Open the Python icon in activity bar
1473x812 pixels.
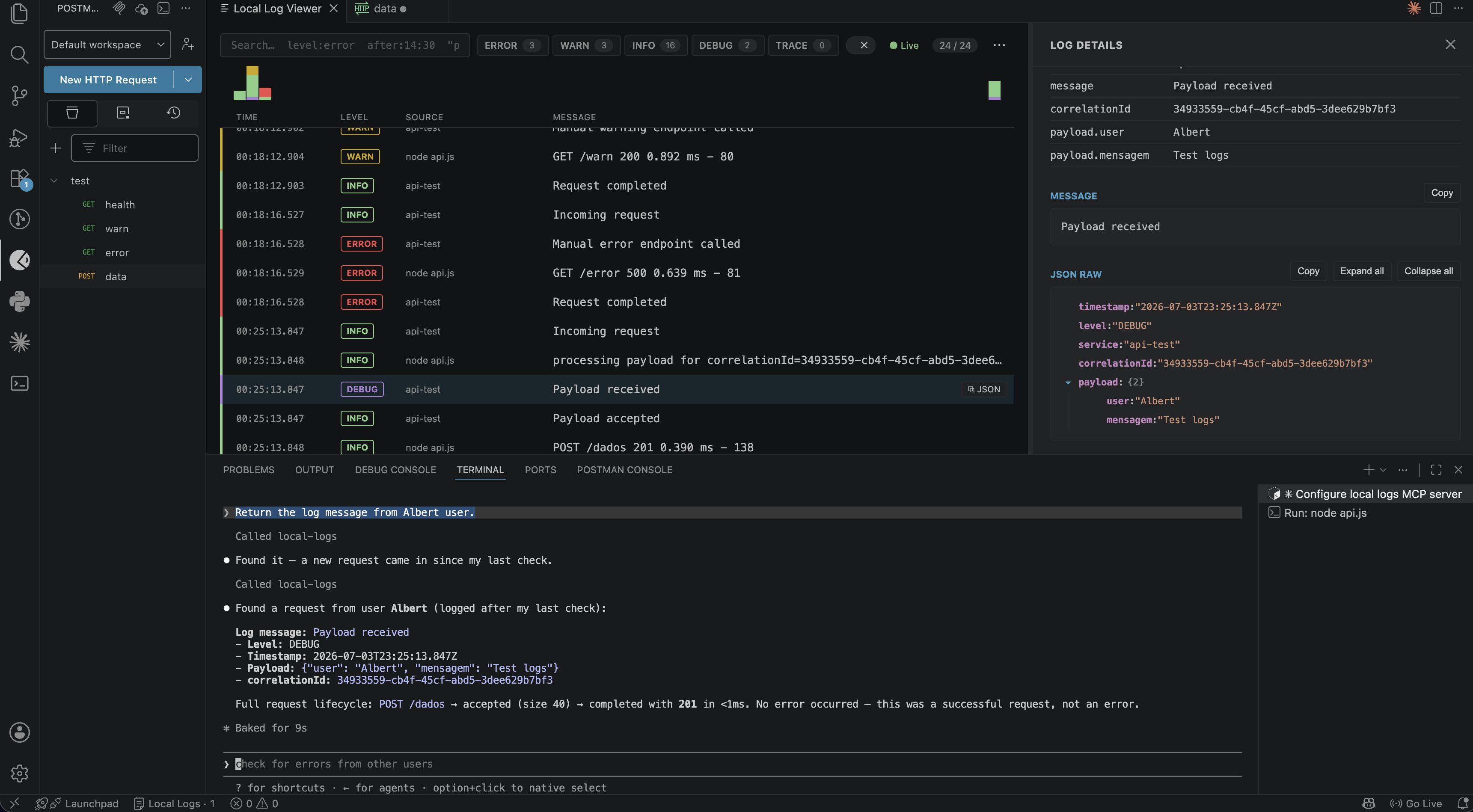pyautogui.click(x=19, y=301)
